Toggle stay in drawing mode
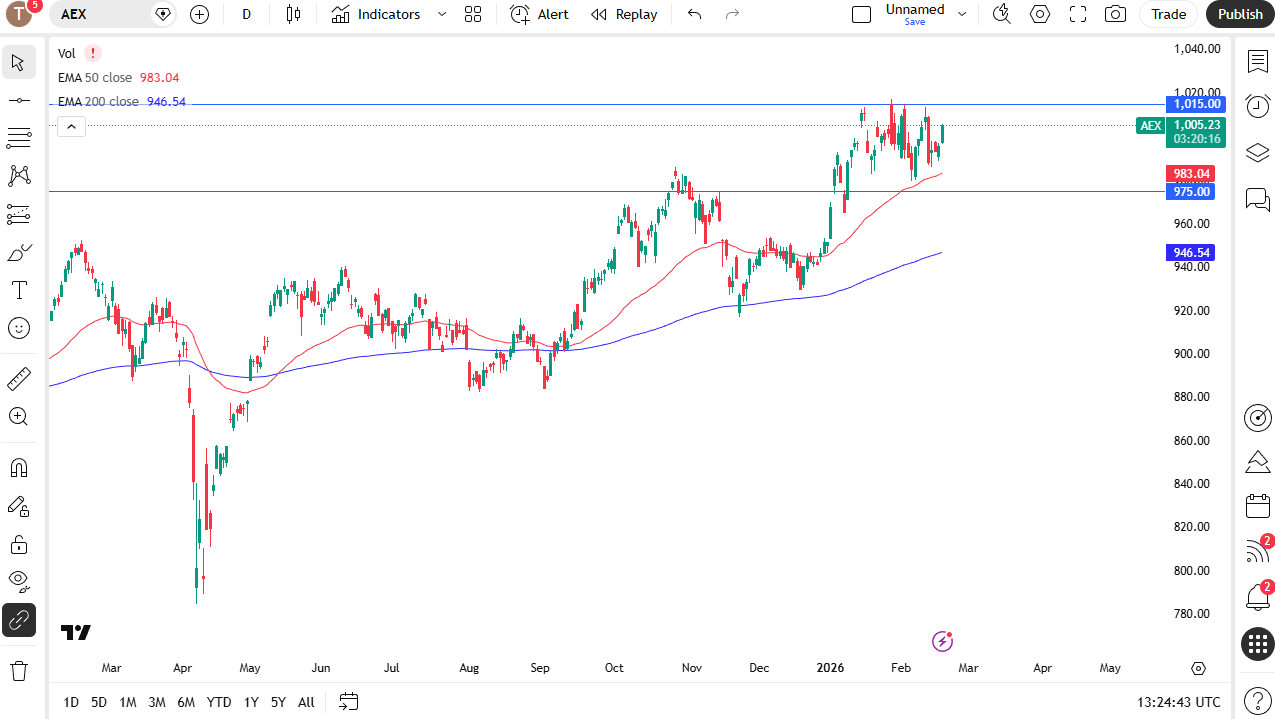1275x719 pixels. [x=18, y=506]
